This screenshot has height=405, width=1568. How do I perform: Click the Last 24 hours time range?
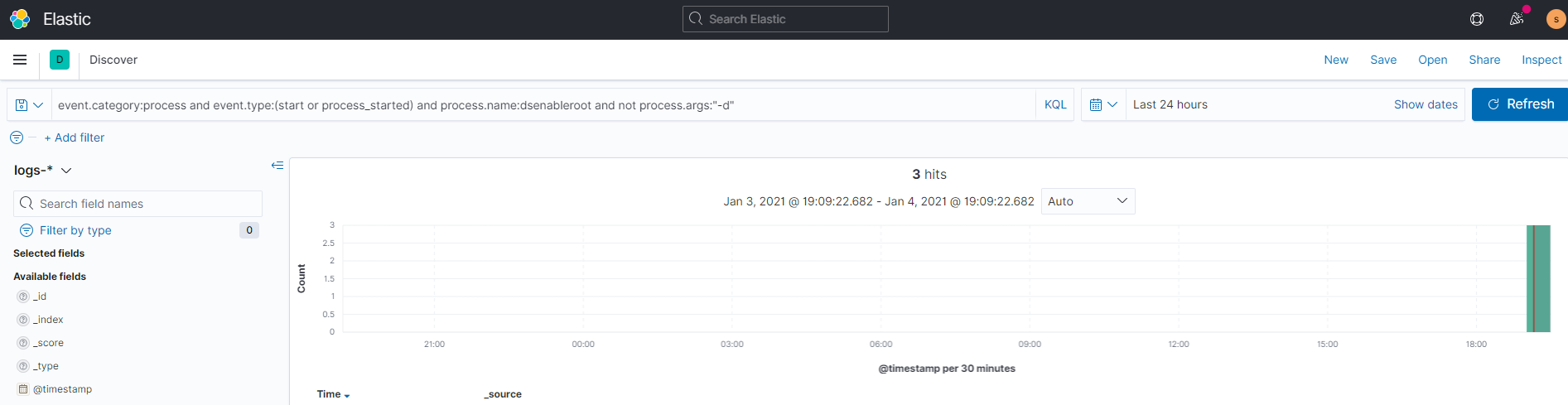point(1170,104)
